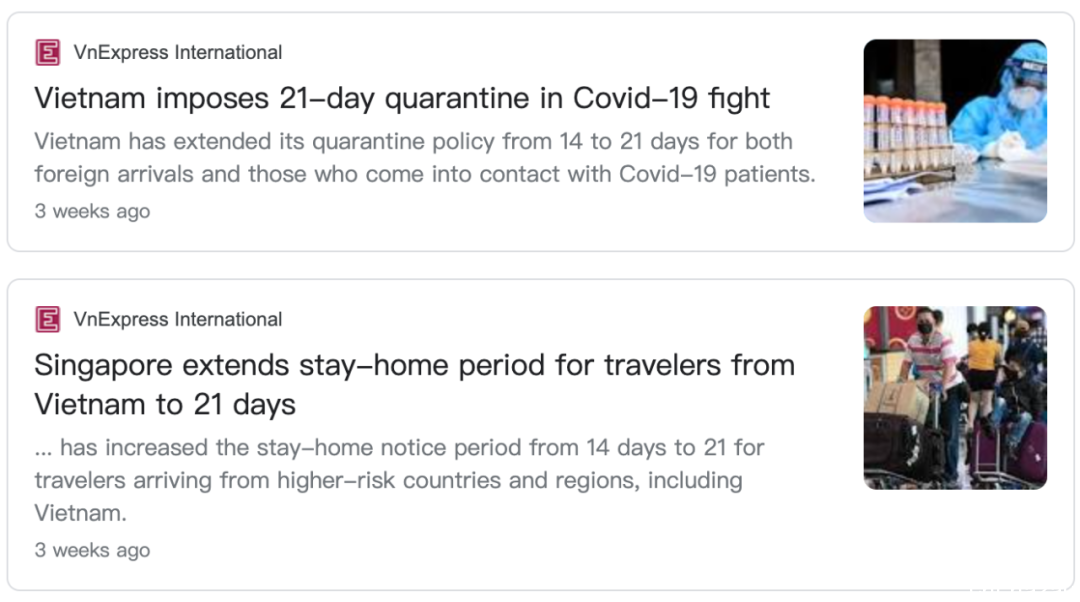Viewport: 1080px width, 602px height.
Task: Click the '3 weeks ago' timestamp in second card
Action: pyautogui.click(x=92, y=550)
